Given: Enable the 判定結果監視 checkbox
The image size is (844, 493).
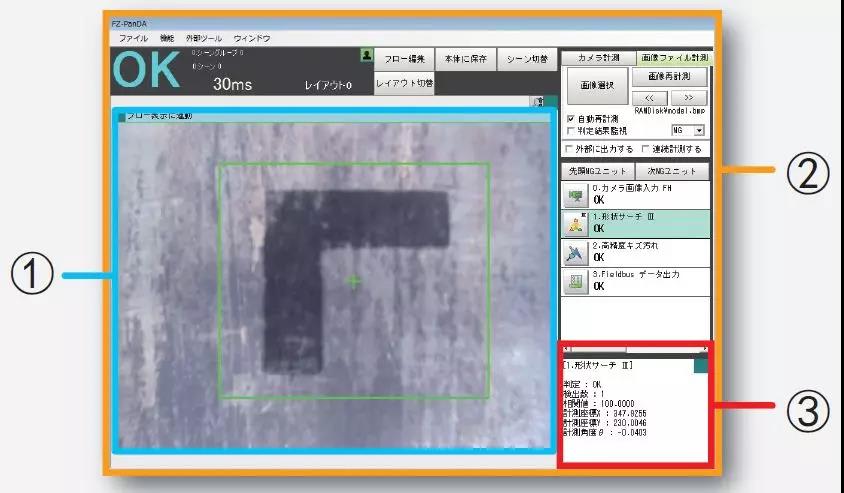Looking at the screenshot, I should point(570,130).
